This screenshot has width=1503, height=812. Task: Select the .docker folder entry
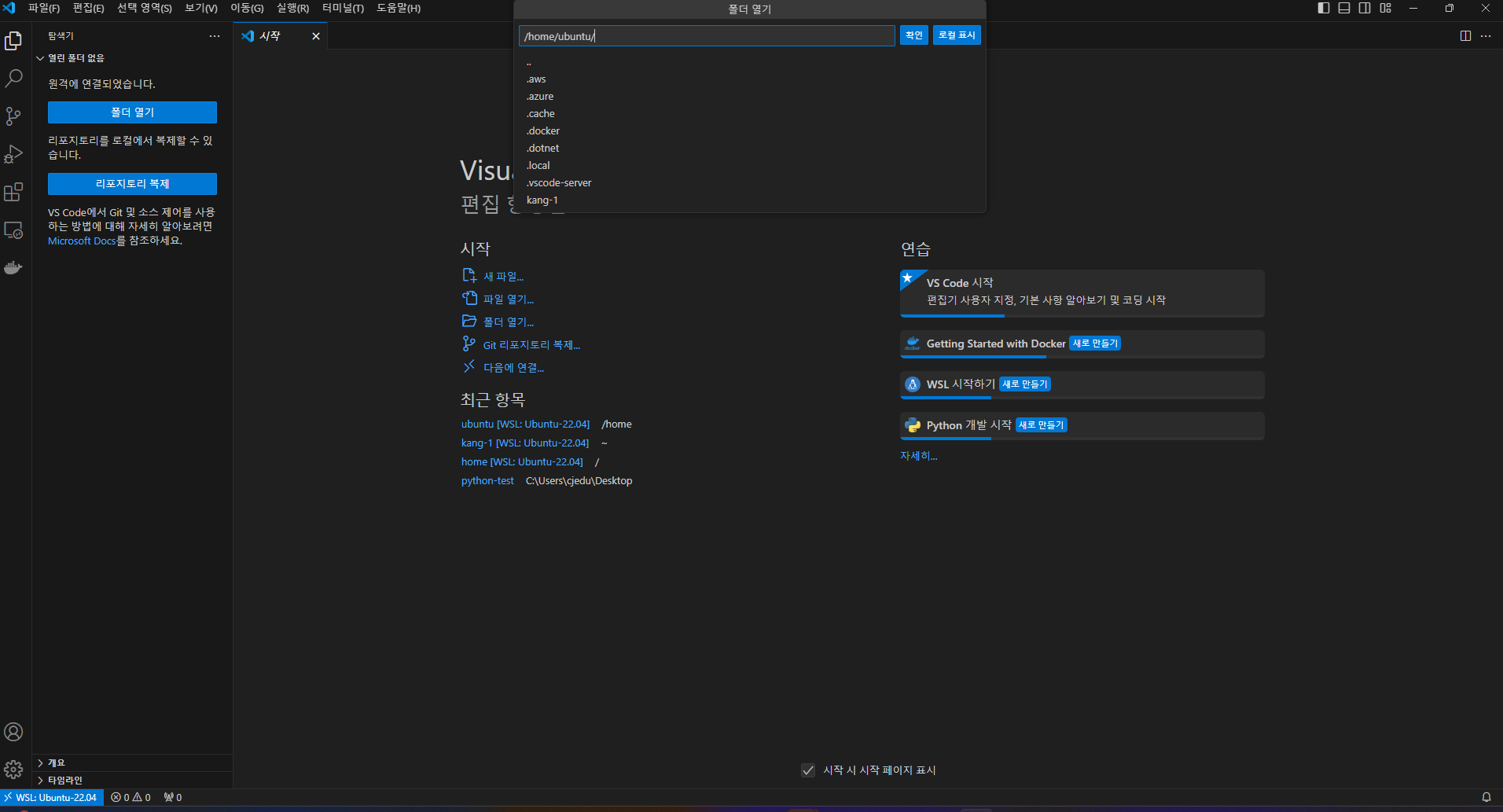[750, 131]
